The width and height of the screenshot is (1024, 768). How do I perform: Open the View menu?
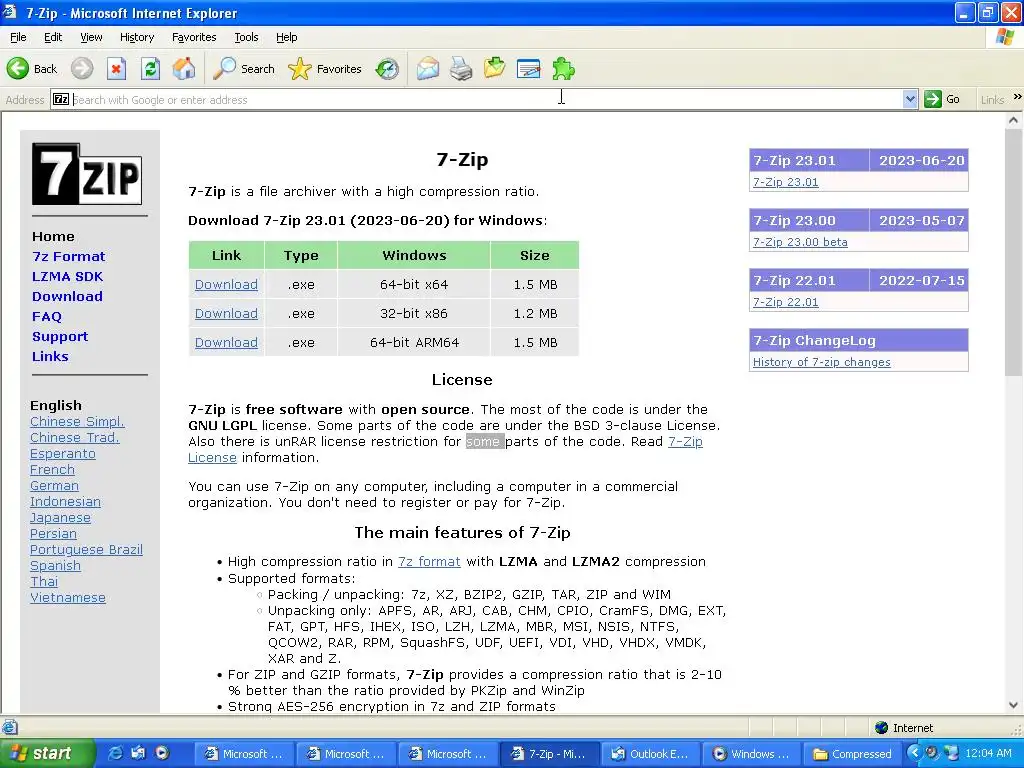point(91,37)
